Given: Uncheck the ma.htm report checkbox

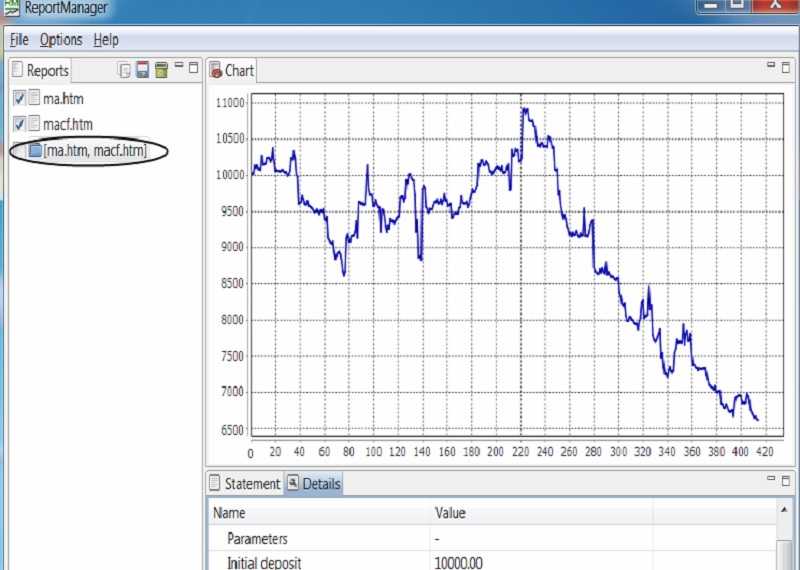Looking at the screenshot, I should coord(19,98).
